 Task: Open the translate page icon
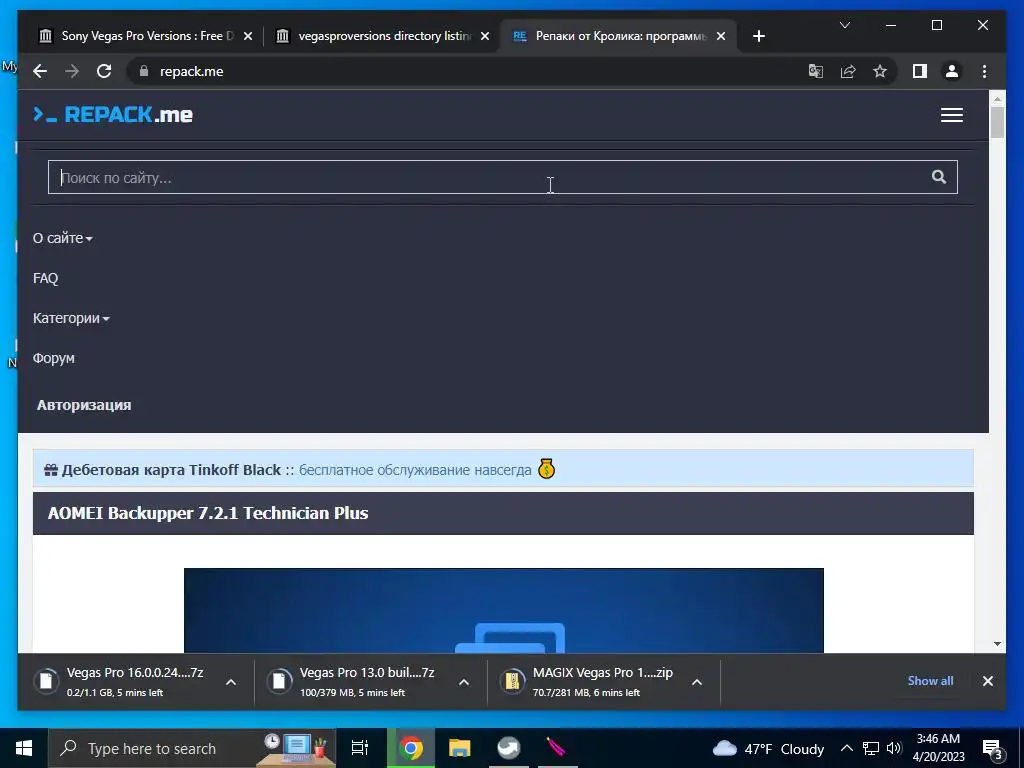click(x=816, y=71)
